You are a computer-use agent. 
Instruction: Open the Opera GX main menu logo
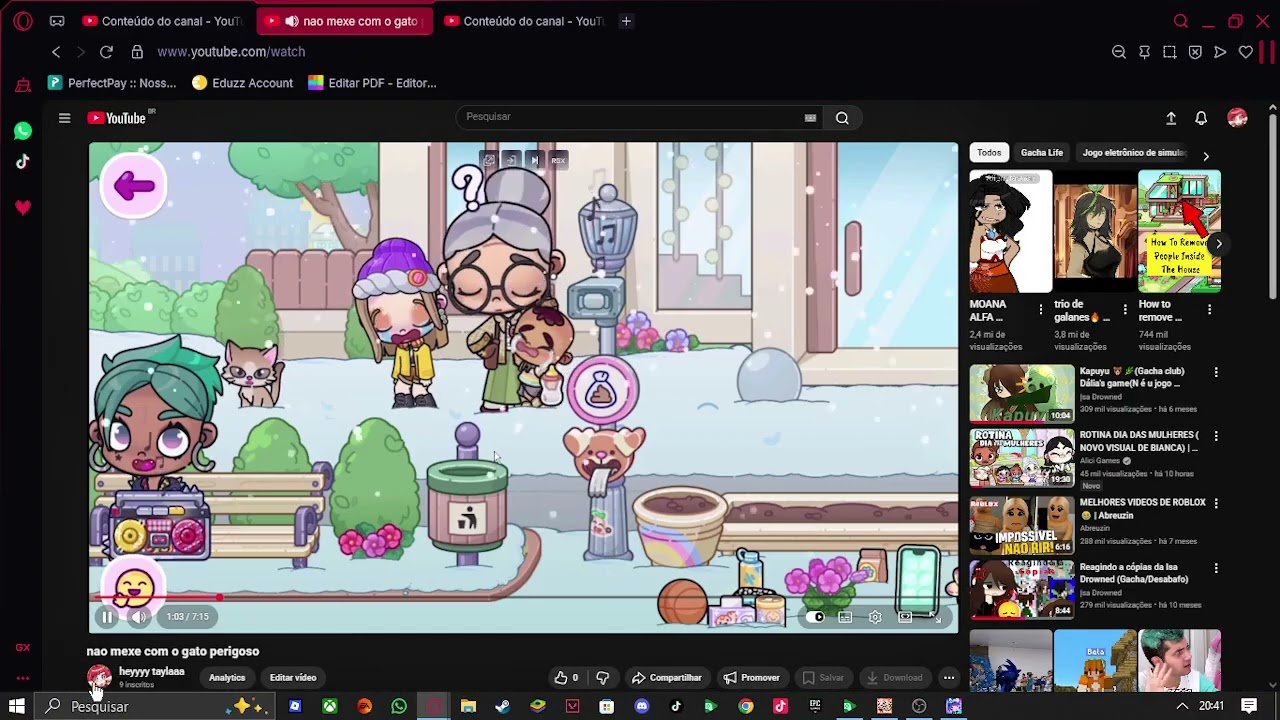(23, 21)
